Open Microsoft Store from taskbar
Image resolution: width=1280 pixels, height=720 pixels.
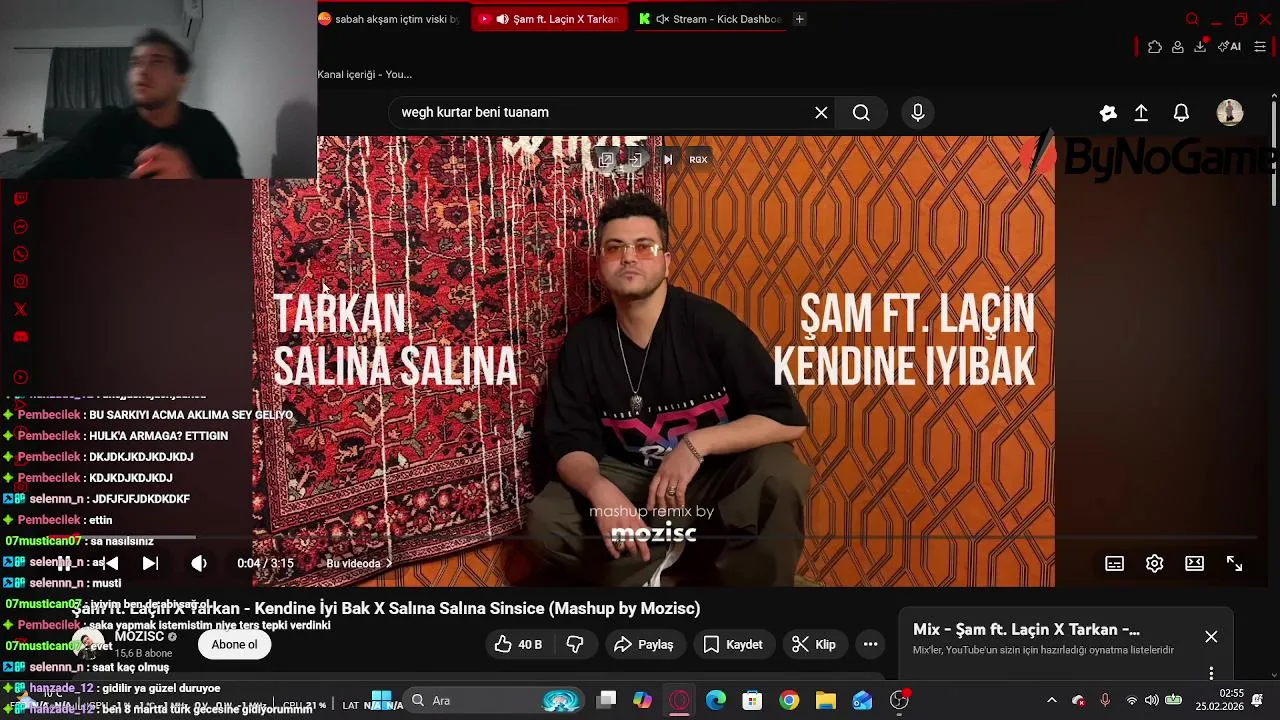click(752, 701)
